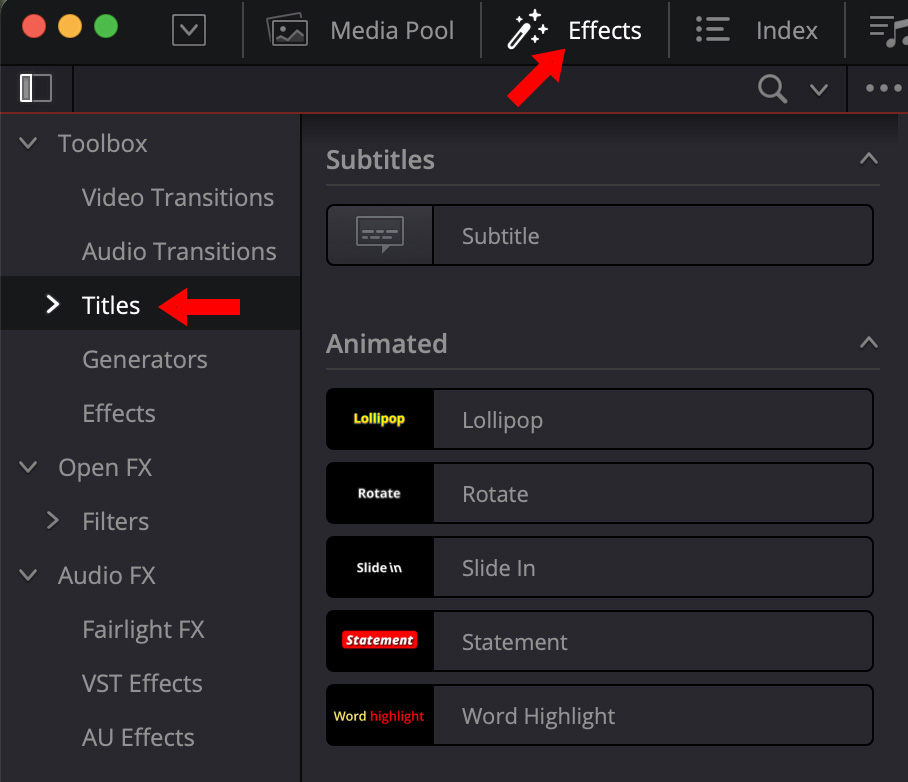Expand the Titles disclosure arrow
The image size is (908, 782).
click(x=52, y=305)
